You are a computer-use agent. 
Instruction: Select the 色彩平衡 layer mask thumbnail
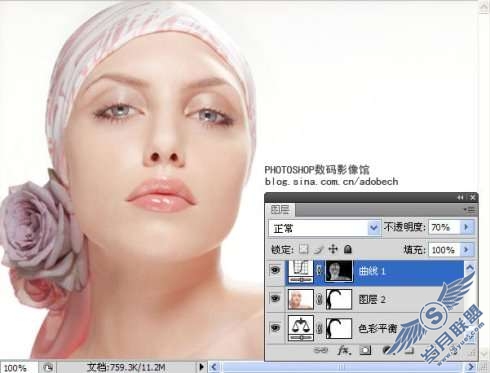(339, 328)
